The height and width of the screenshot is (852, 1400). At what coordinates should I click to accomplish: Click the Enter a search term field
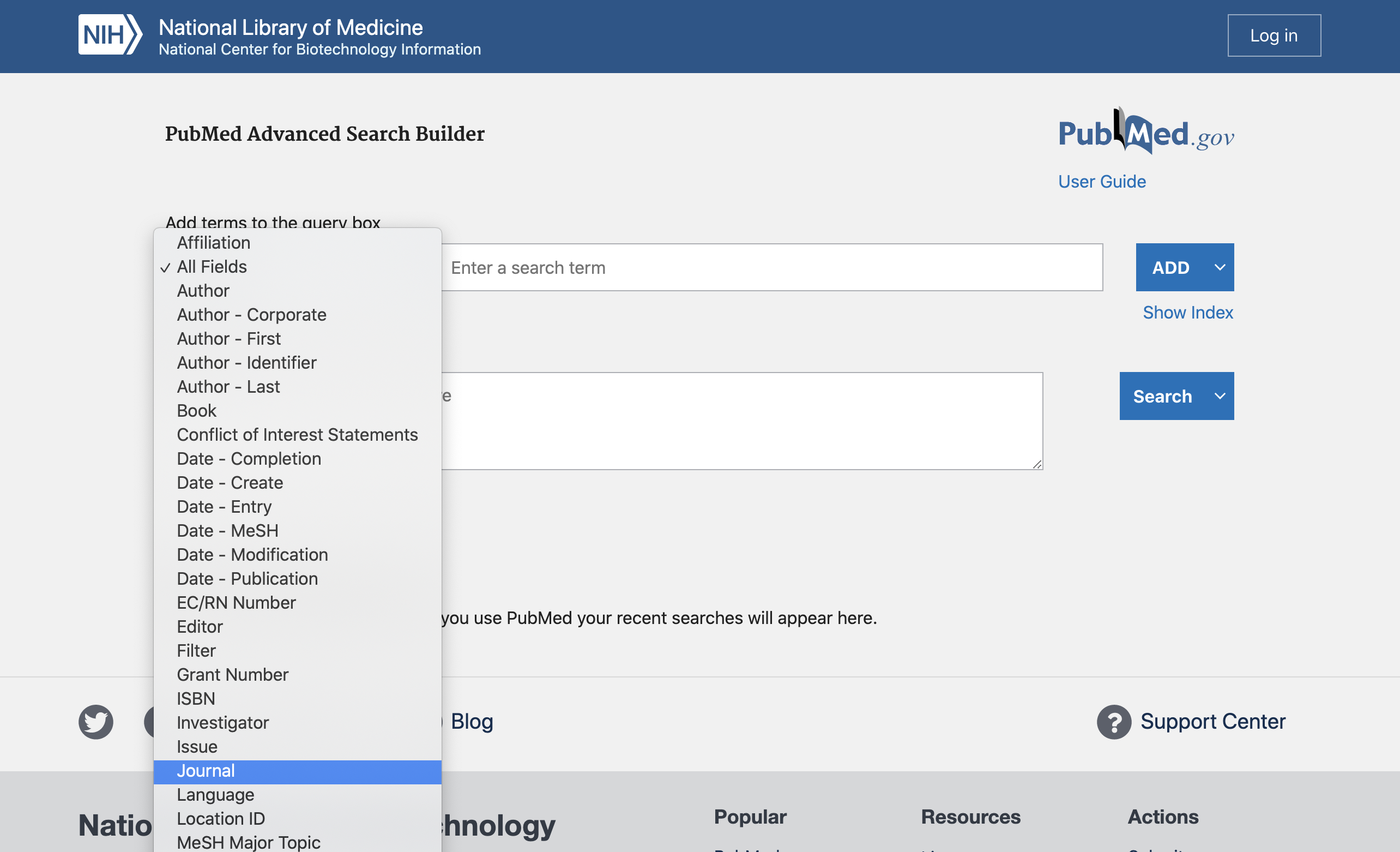[770, 268]
